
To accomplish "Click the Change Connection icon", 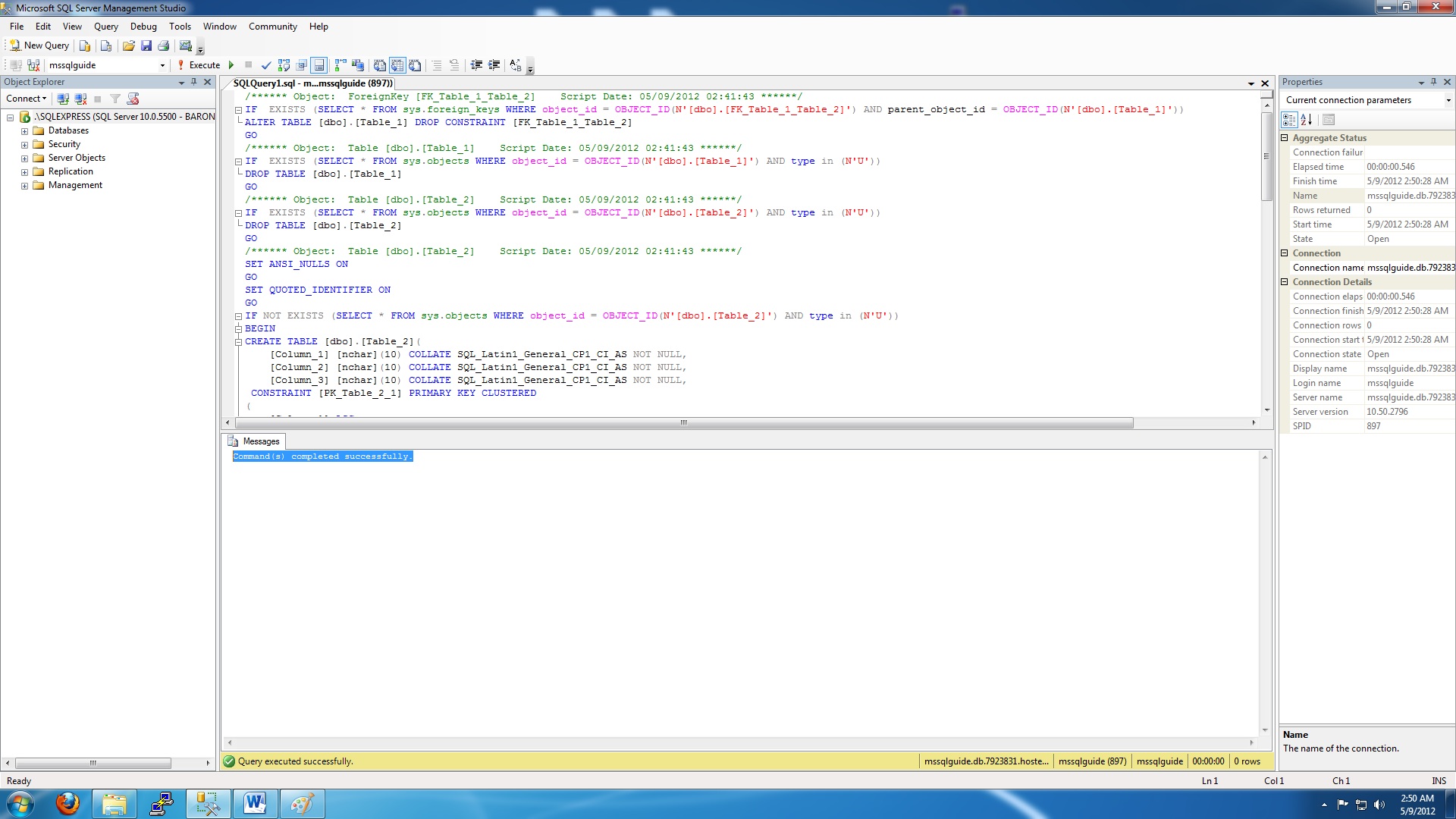I will tap(33, 65).
